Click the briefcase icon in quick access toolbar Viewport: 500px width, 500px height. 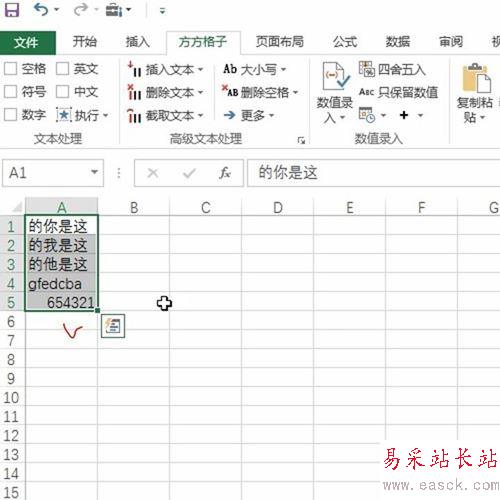point(114,10)
